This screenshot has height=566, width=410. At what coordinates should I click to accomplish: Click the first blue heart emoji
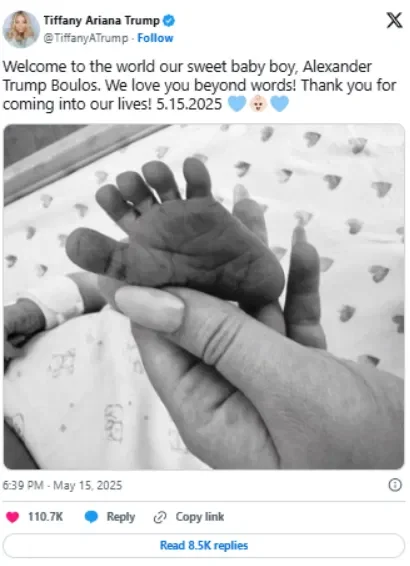pos(237,104)
